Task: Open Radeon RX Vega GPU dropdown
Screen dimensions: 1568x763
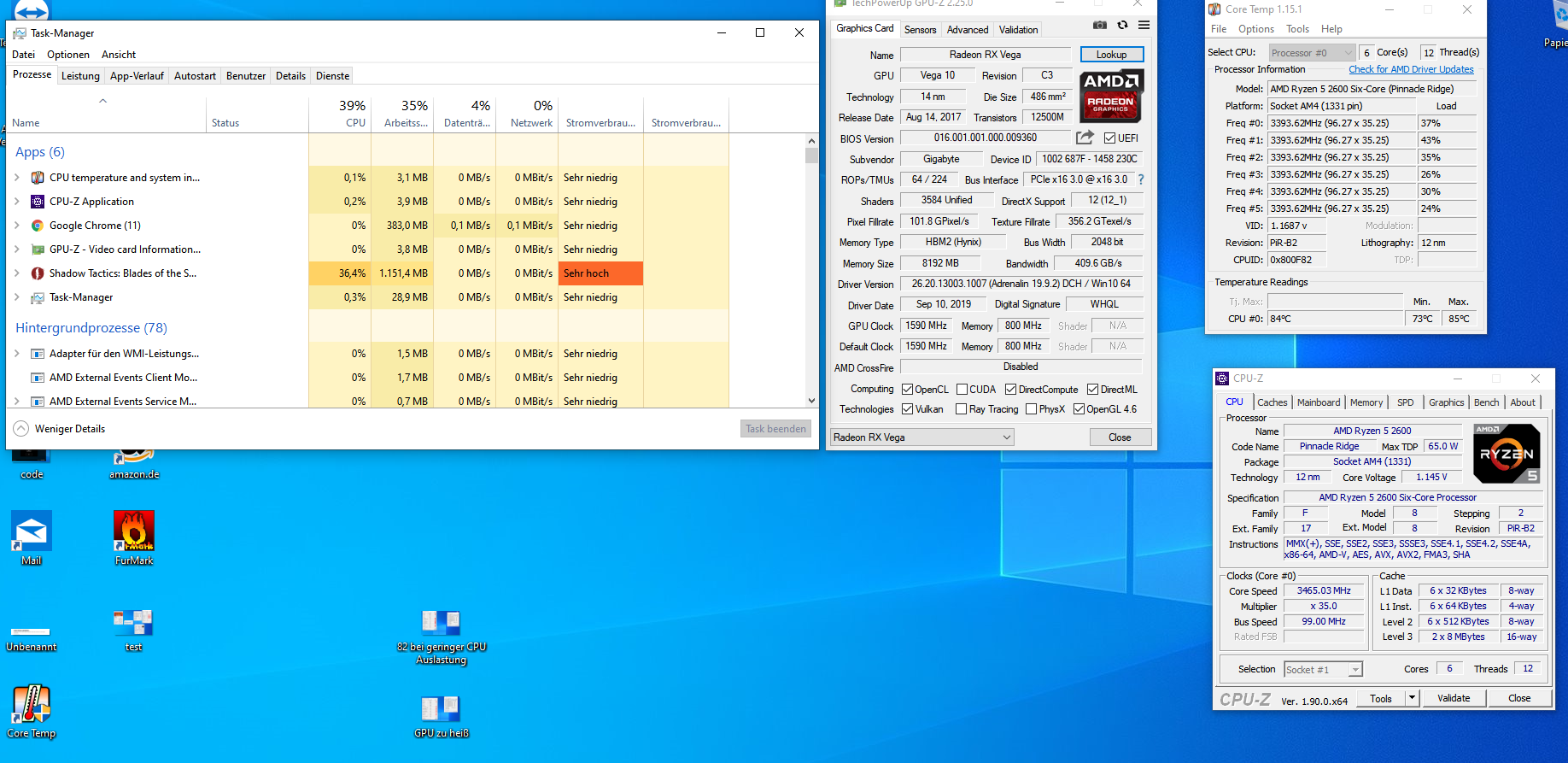Action: pyautogui.click(x=922, y=437)
